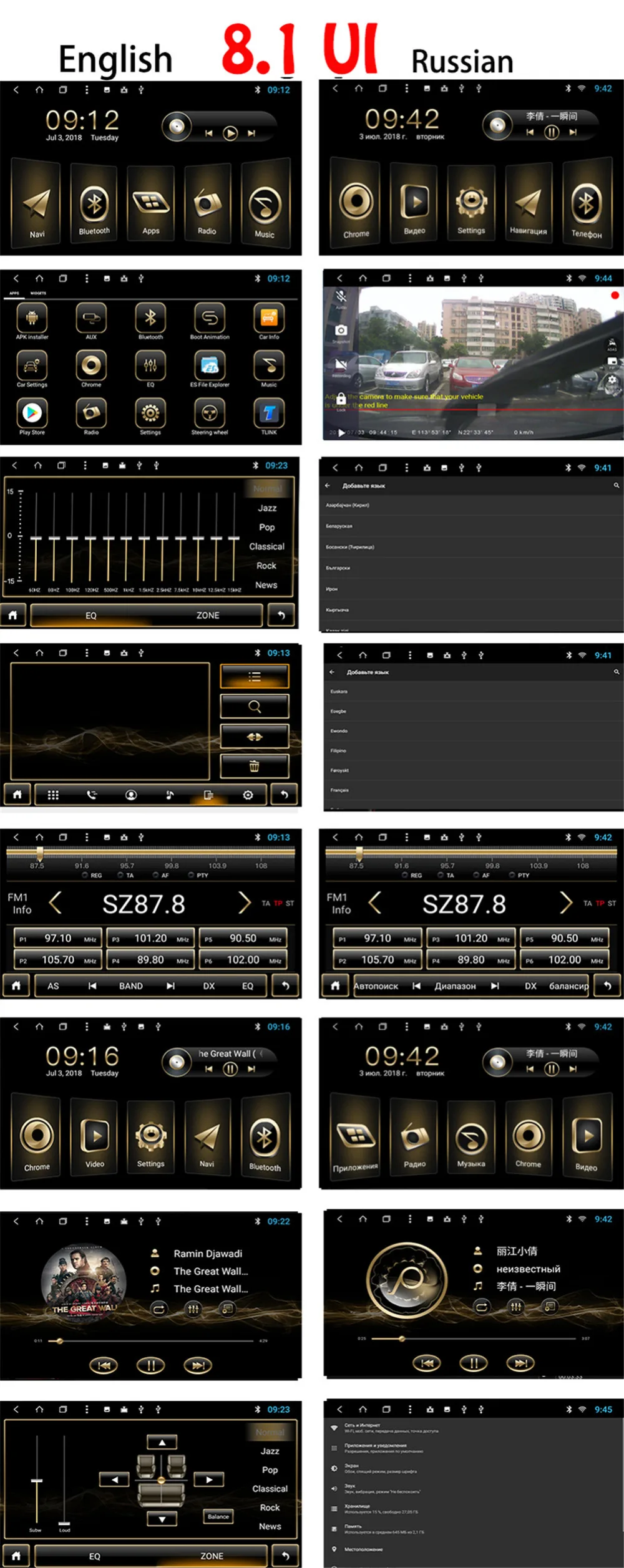This screenshot has width=624, height=1568.
Task: Open the Хранилище settings entry
Action: 474,1509
